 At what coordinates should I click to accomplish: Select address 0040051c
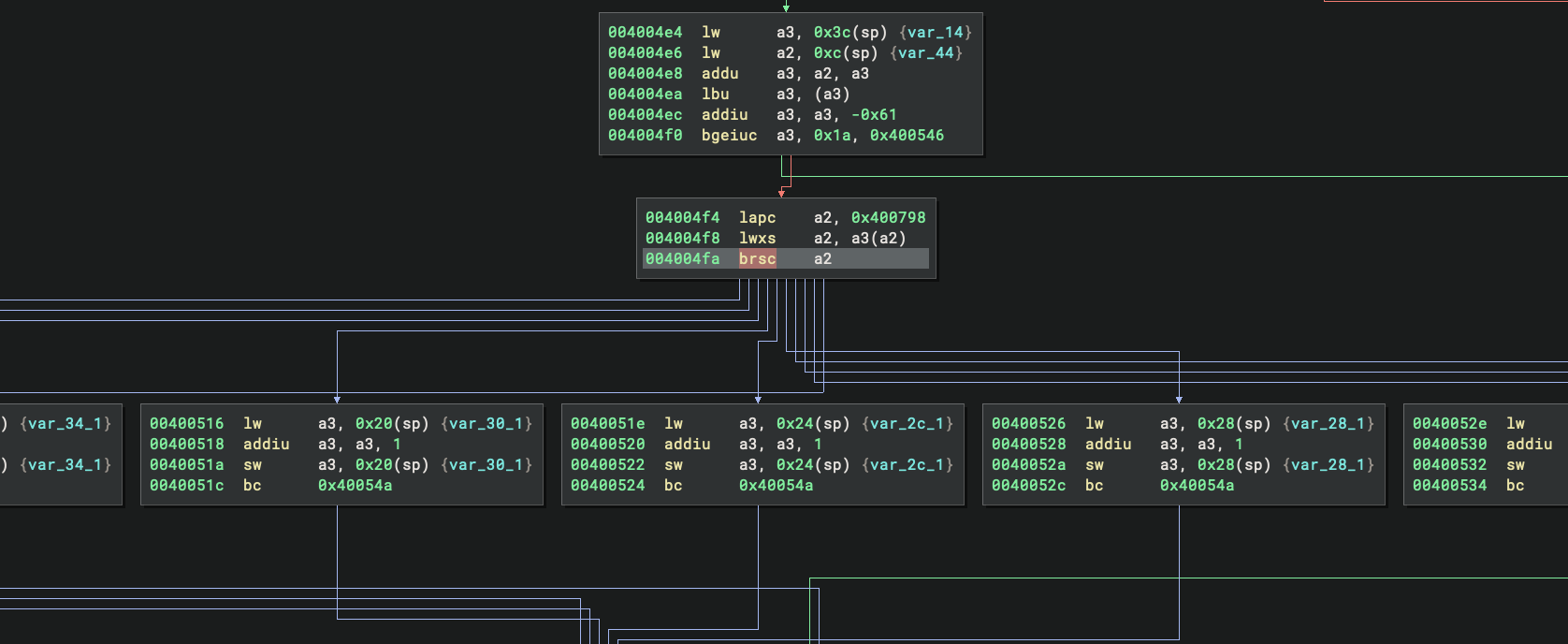pyautogui.click(x=187, y=486)
